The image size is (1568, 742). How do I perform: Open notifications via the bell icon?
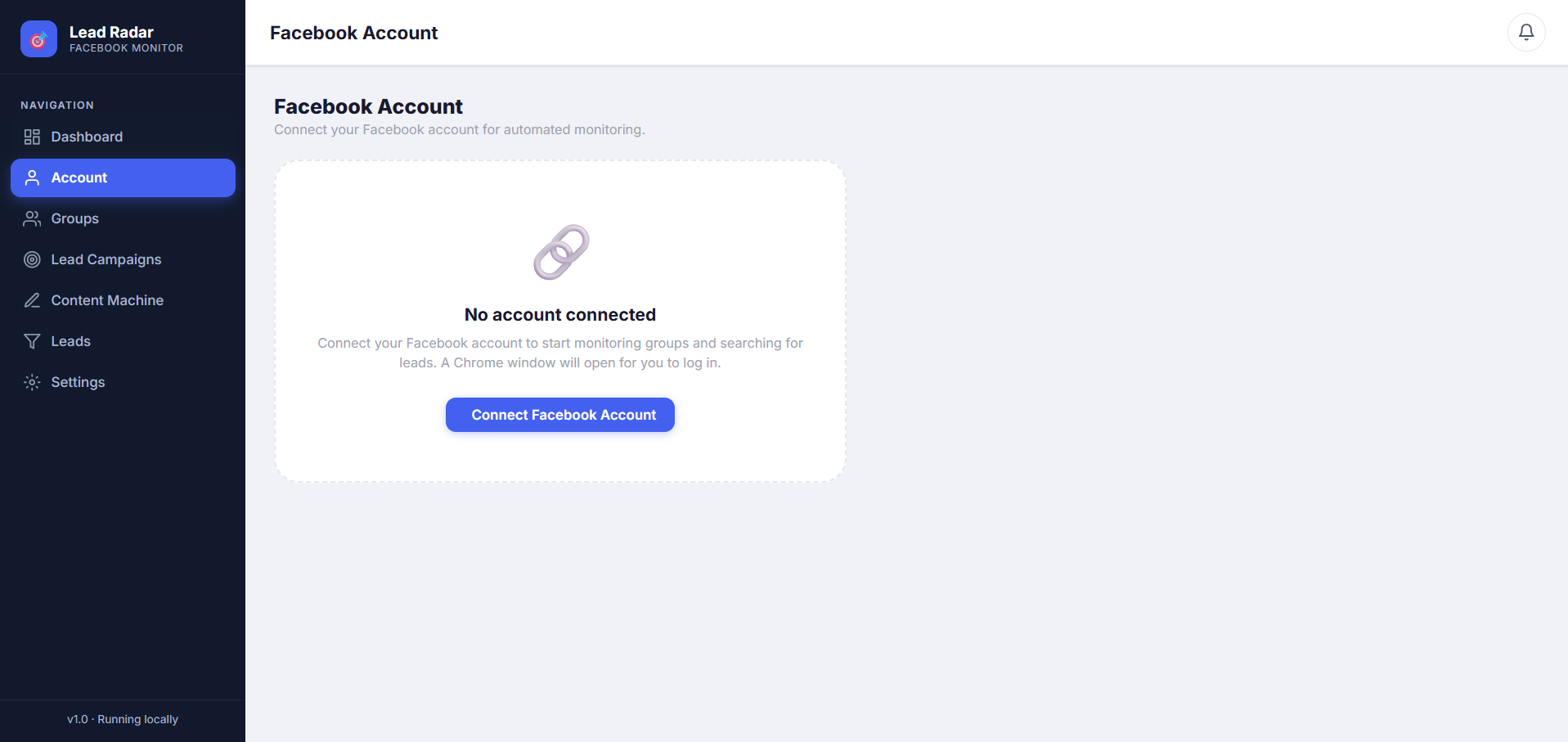(1526, 32)
